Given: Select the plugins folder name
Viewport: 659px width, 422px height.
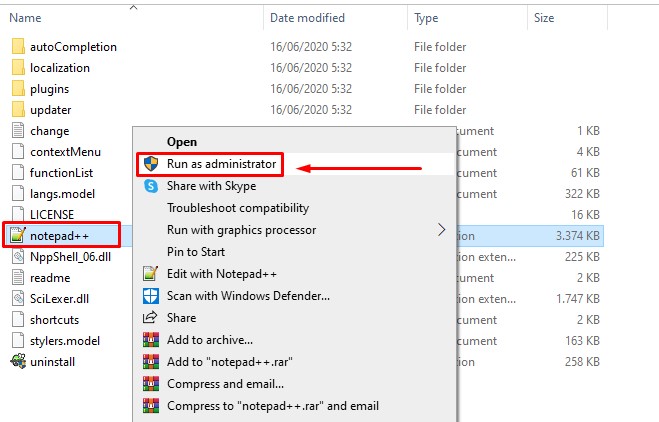Looking at the screenshot, I should tap(49, 89).
